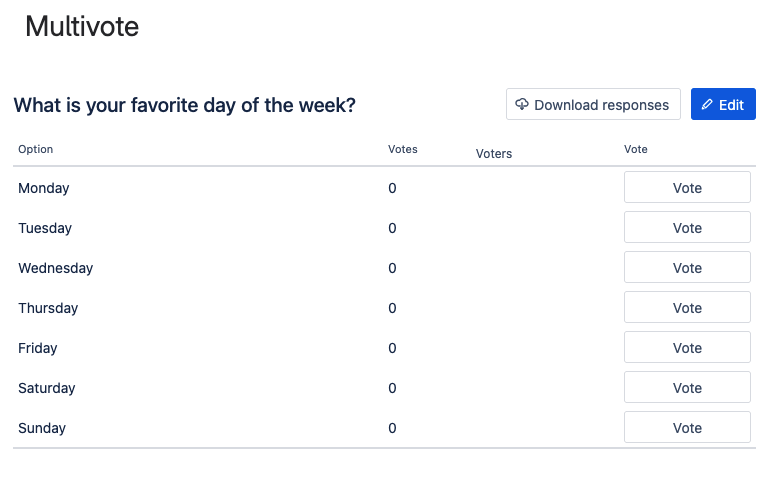This screenshot has width=783, height=481.
Task: Vote for Wednesday
Action: (x=687, y=268)
